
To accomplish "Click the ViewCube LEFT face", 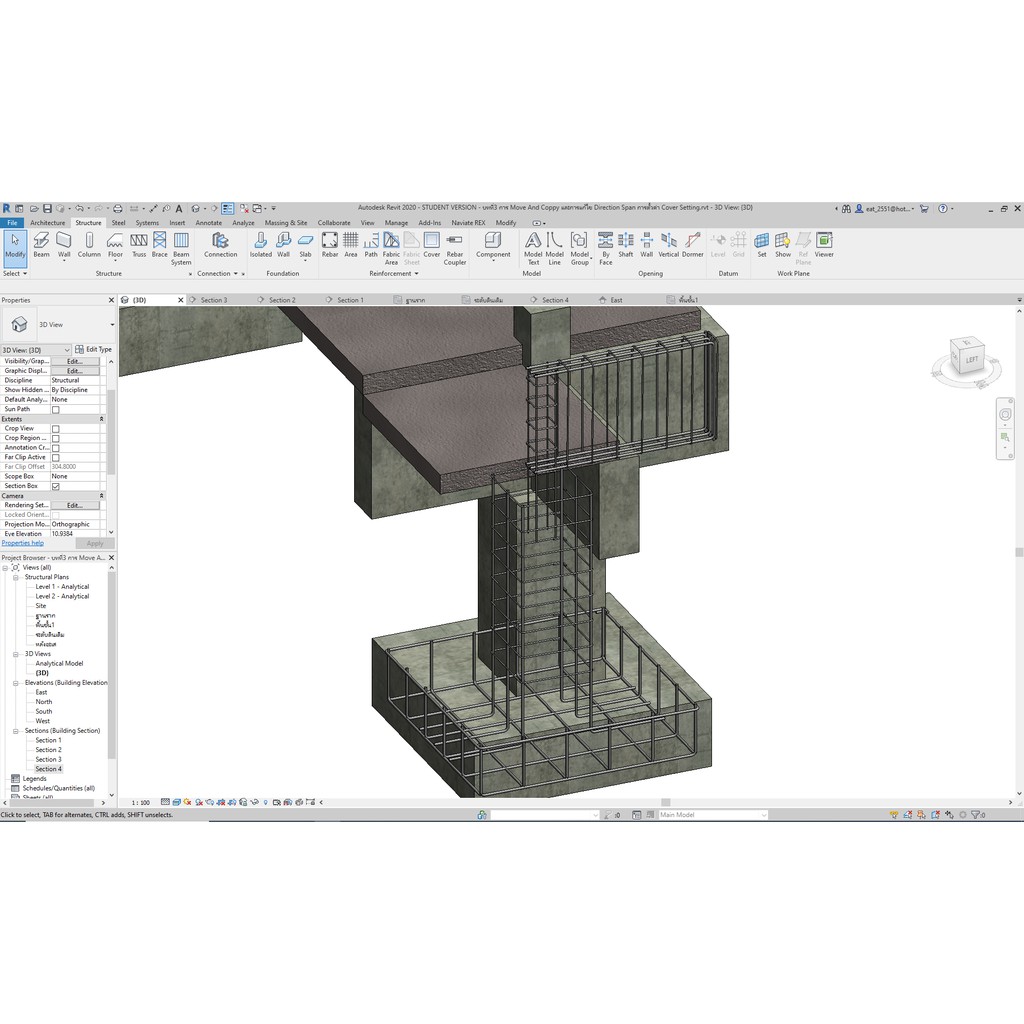I will [972, 360].
